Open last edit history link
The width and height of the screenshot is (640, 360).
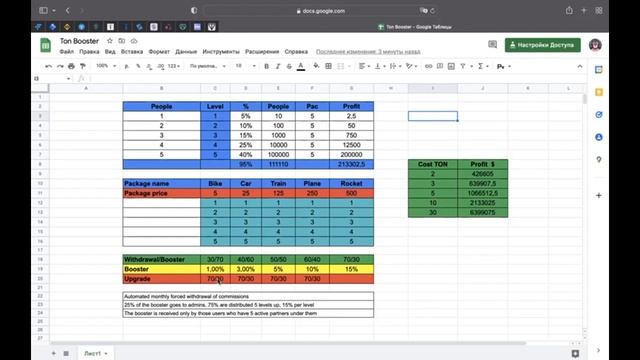click(368, 52)
